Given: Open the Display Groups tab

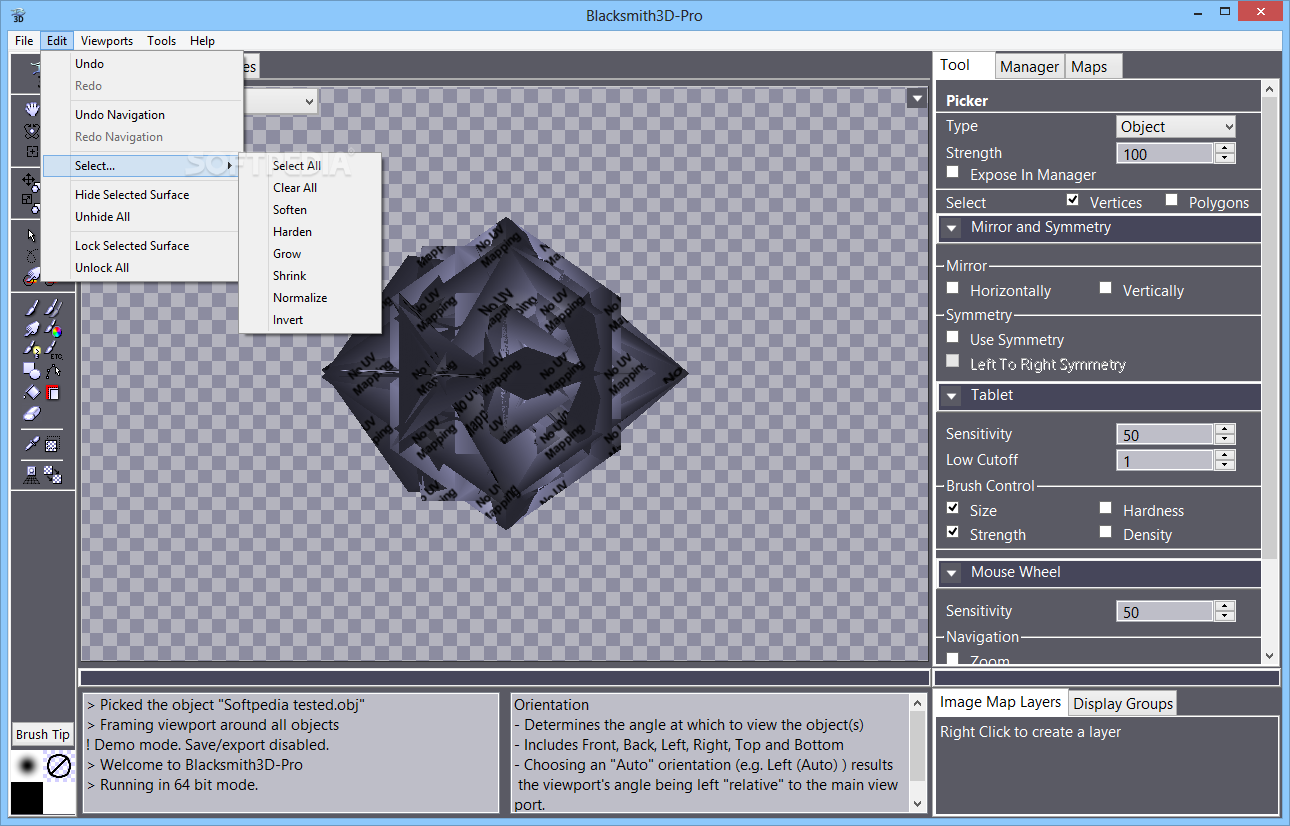Looking at the screenshot, I should coord(1123,703).
